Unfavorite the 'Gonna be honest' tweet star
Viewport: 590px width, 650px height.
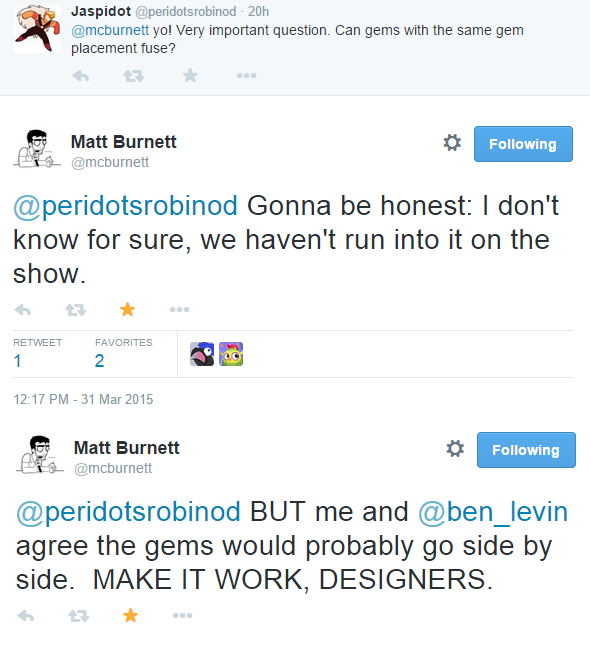click(x=127, y=309)
